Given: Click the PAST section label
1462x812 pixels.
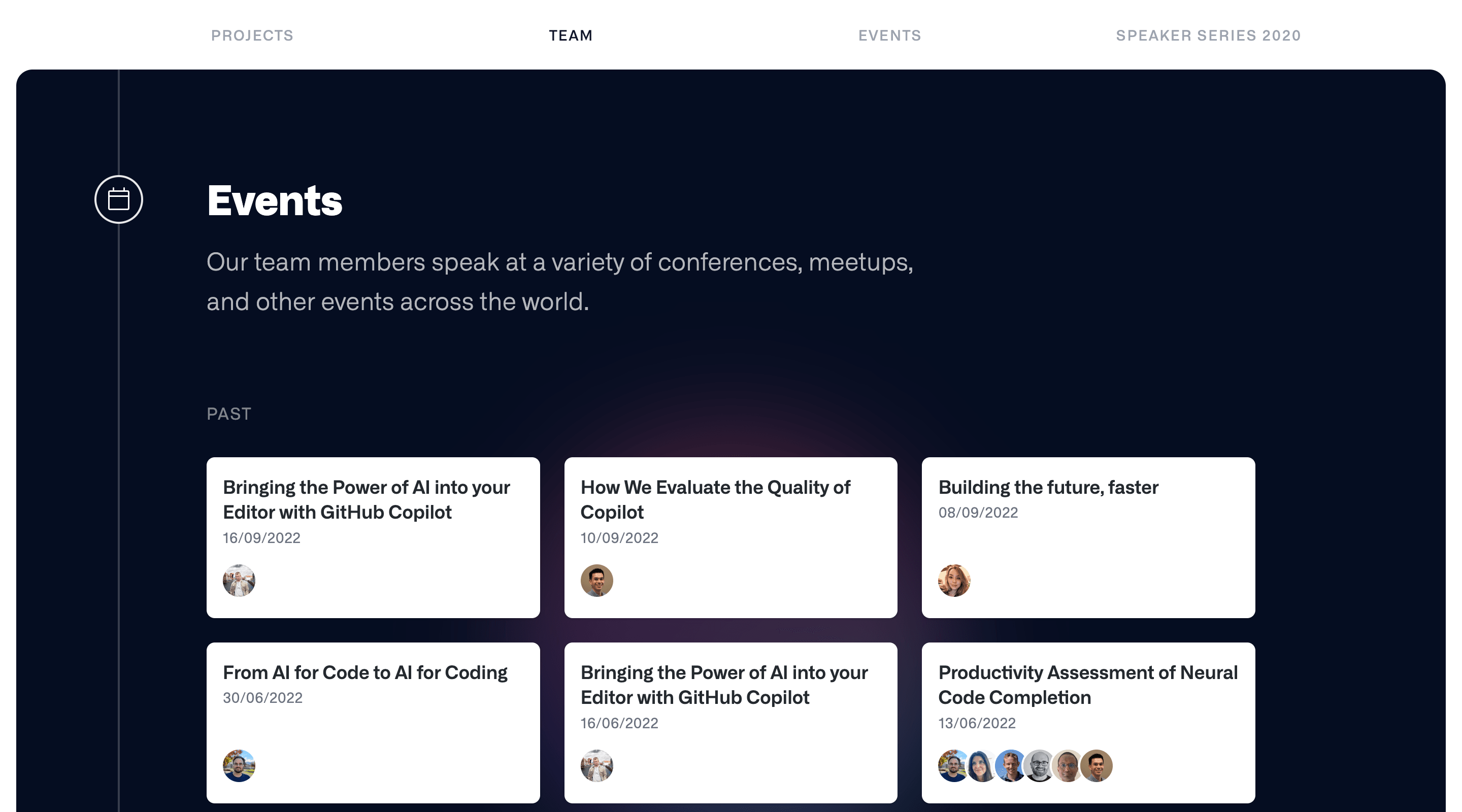Looking at the screenshot, I should [229, 414].
